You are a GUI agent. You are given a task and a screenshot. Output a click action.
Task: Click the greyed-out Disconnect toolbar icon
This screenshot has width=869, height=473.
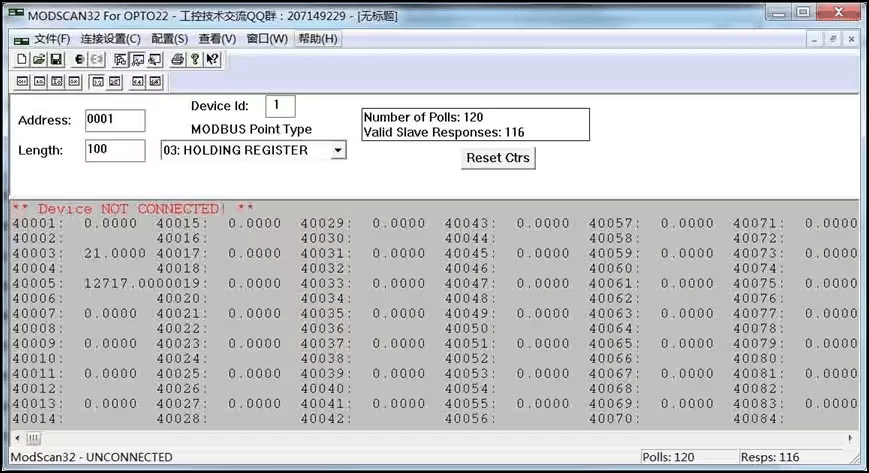click(x=98, y=60)
